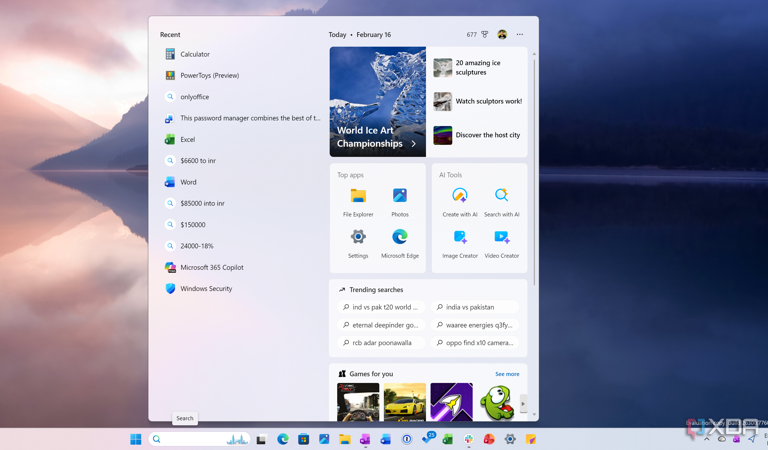The height and width of the screenshot is (450, 768).
Task: Open Settings in Top apps
Action: (358, 244)
